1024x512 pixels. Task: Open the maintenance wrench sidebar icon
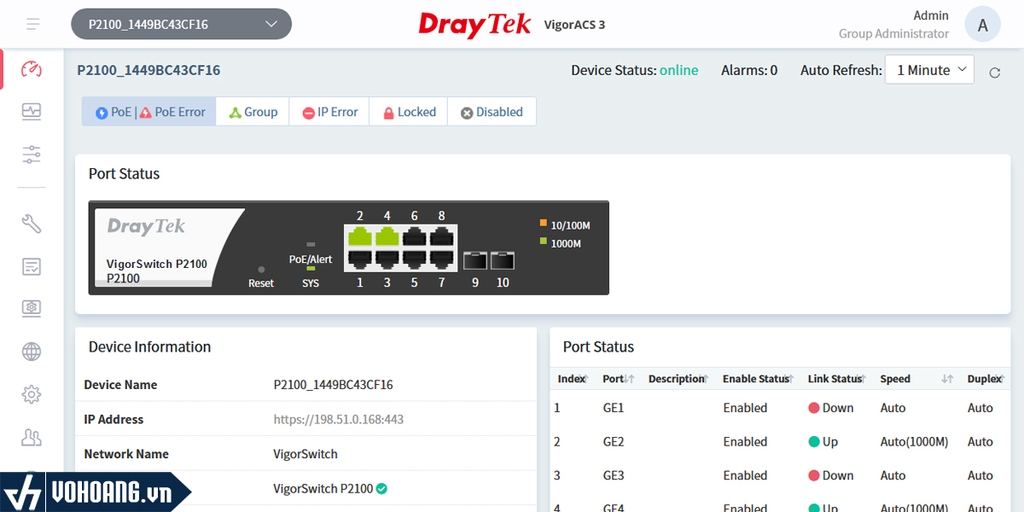[x=31, y=224]
